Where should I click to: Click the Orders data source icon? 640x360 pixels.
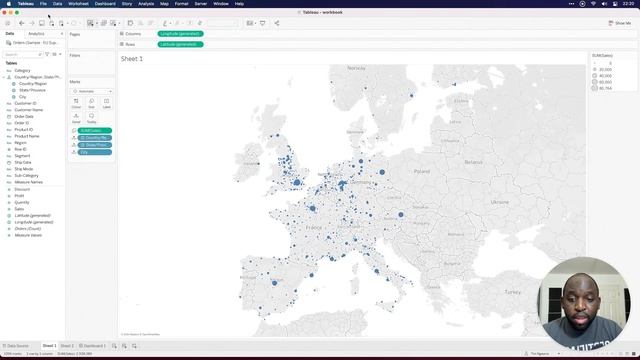click(9, 43)
